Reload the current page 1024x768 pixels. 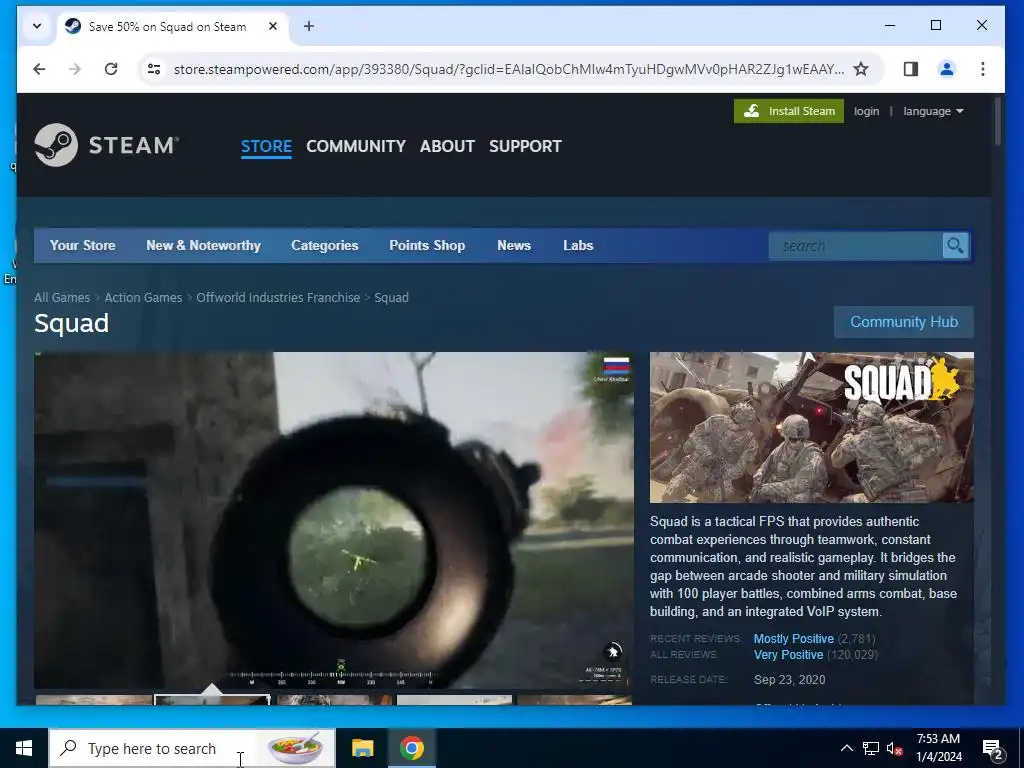[111, 69]
